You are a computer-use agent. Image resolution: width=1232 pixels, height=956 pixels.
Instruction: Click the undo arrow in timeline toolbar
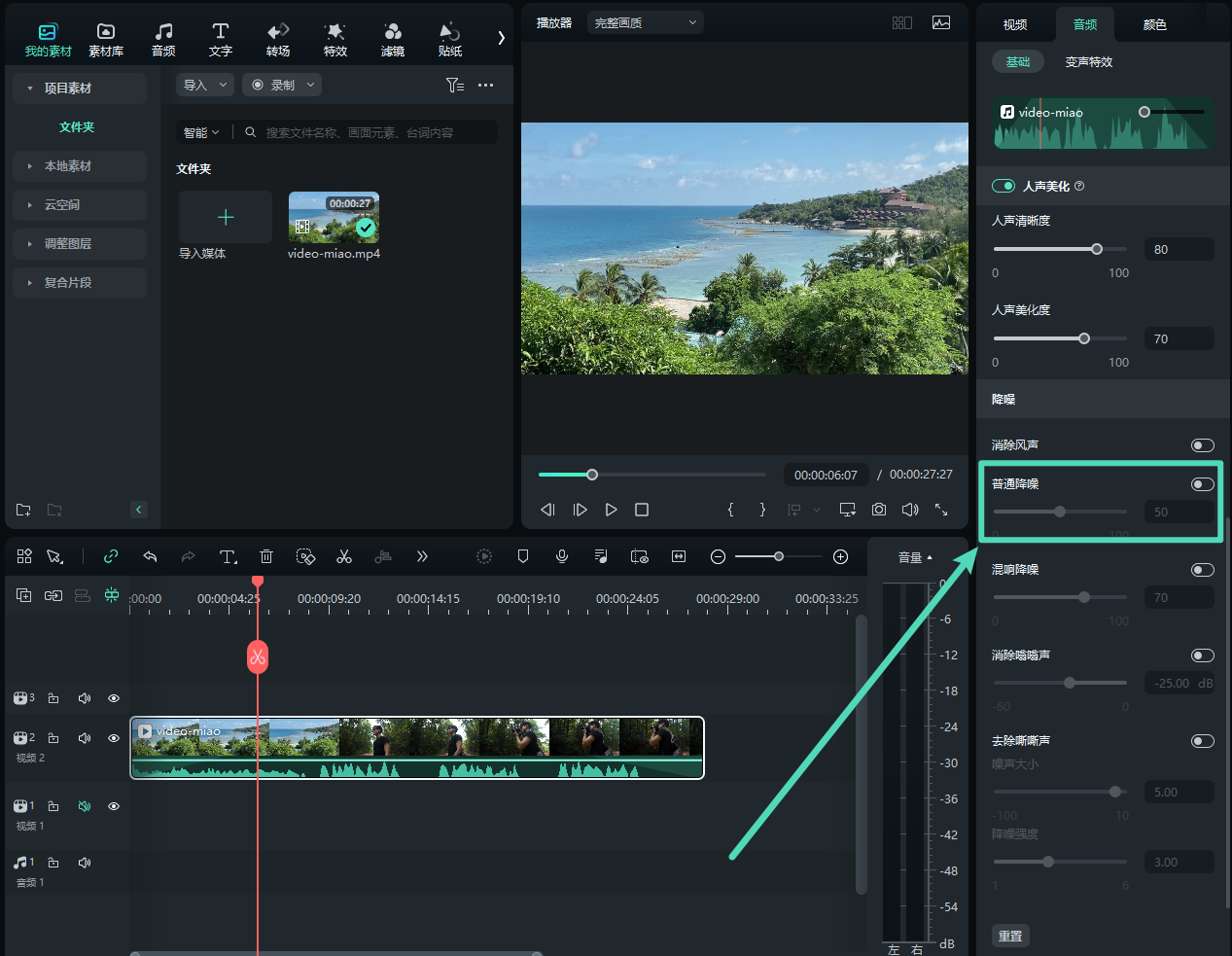(x=150, y=556)
